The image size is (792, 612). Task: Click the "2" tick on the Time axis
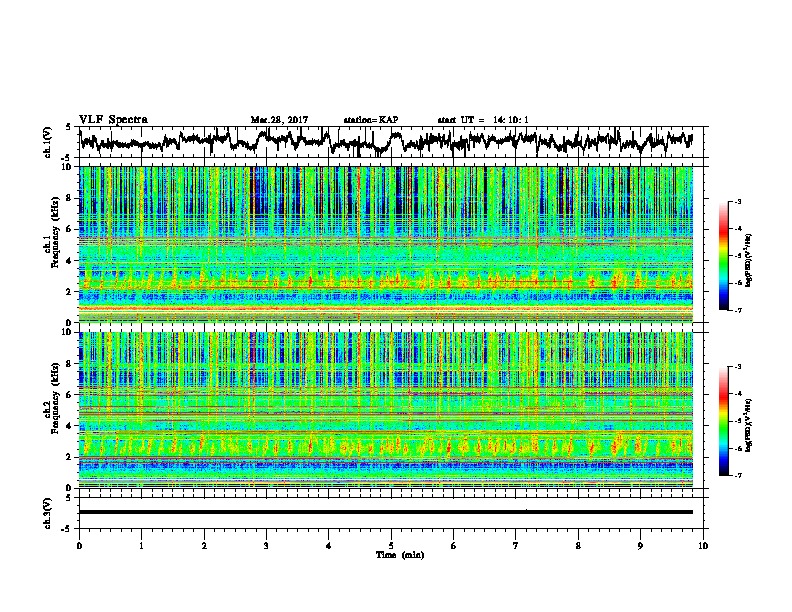pyautogui.click(x=204, y=546)
